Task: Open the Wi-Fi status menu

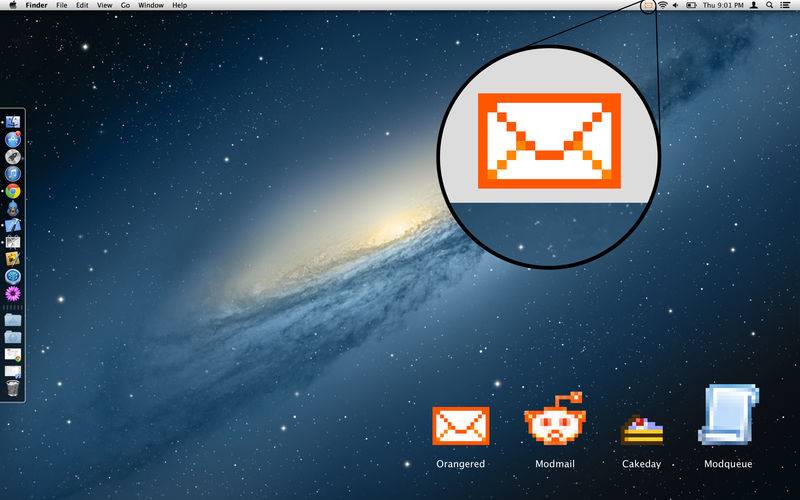Action: click(x=662, y=5)
